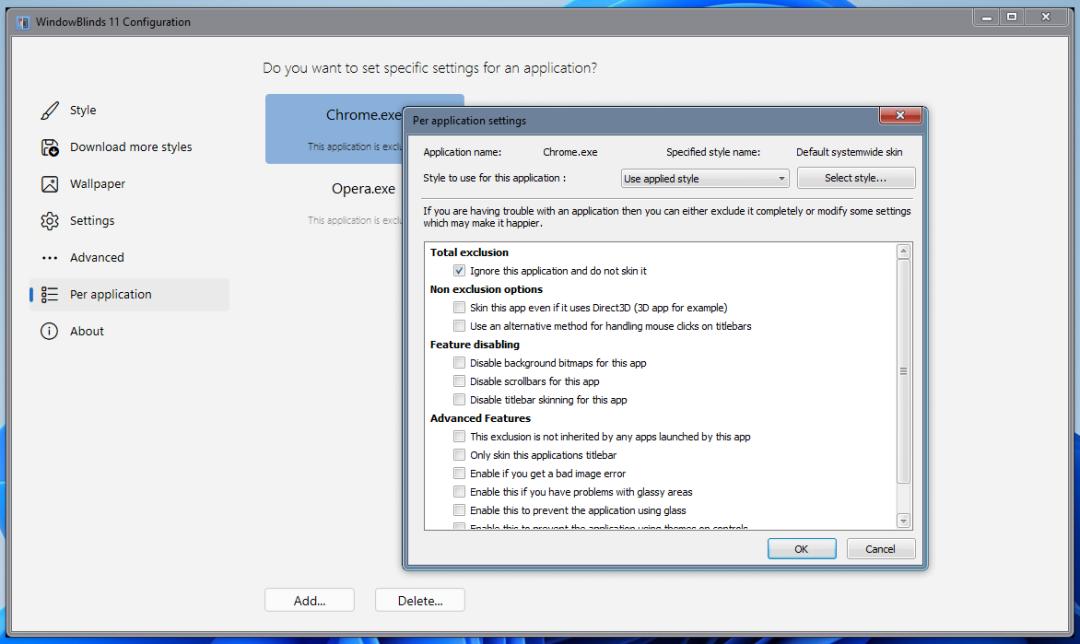
Task: Open Download more styles via its sidebar icon
Action: tap(48, 147)
